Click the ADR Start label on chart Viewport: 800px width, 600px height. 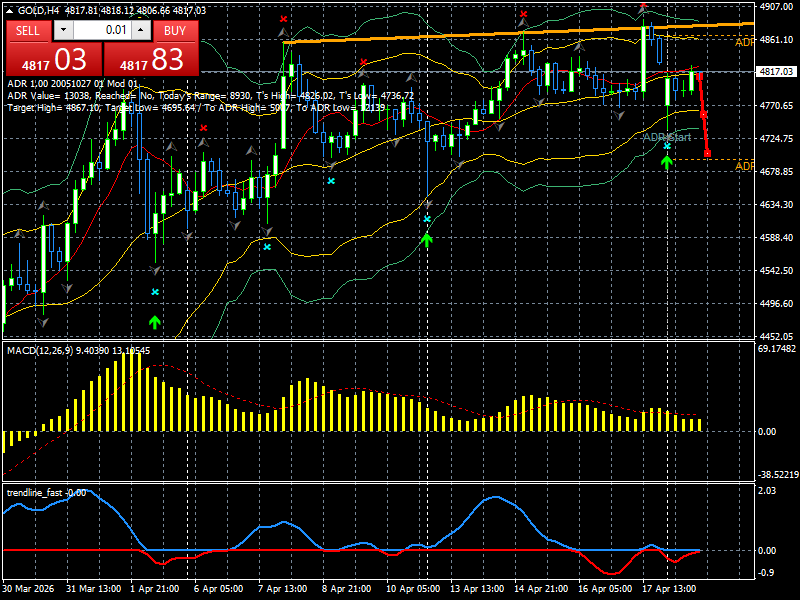pyautogui.click(x=667, y=137)
